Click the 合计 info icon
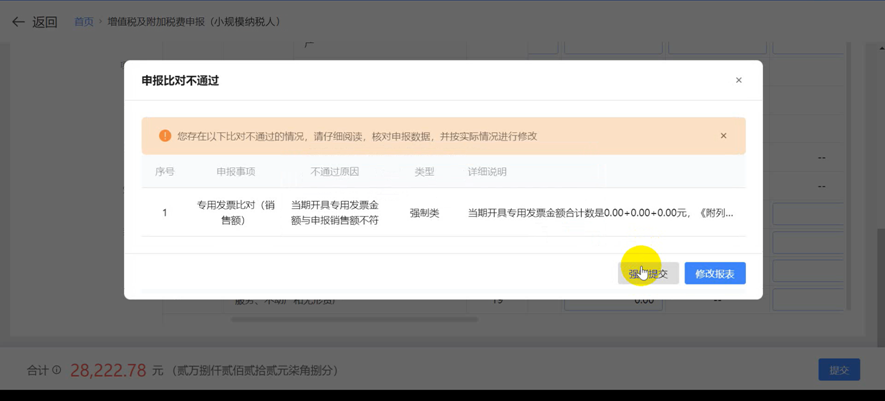 [x=57, y=370]
